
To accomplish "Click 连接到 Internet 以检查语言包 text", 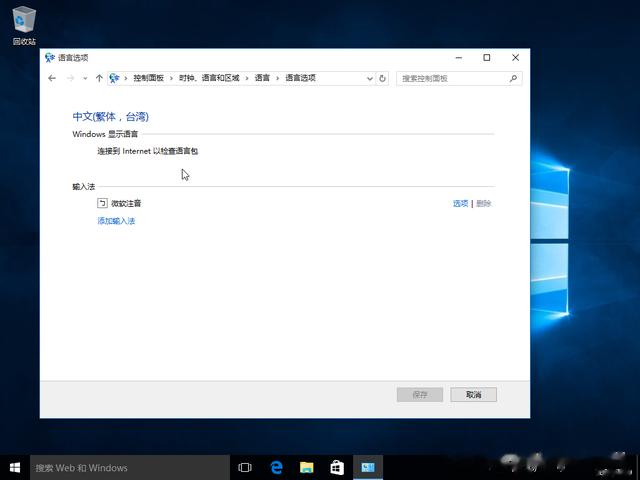I will pos(148,151).
